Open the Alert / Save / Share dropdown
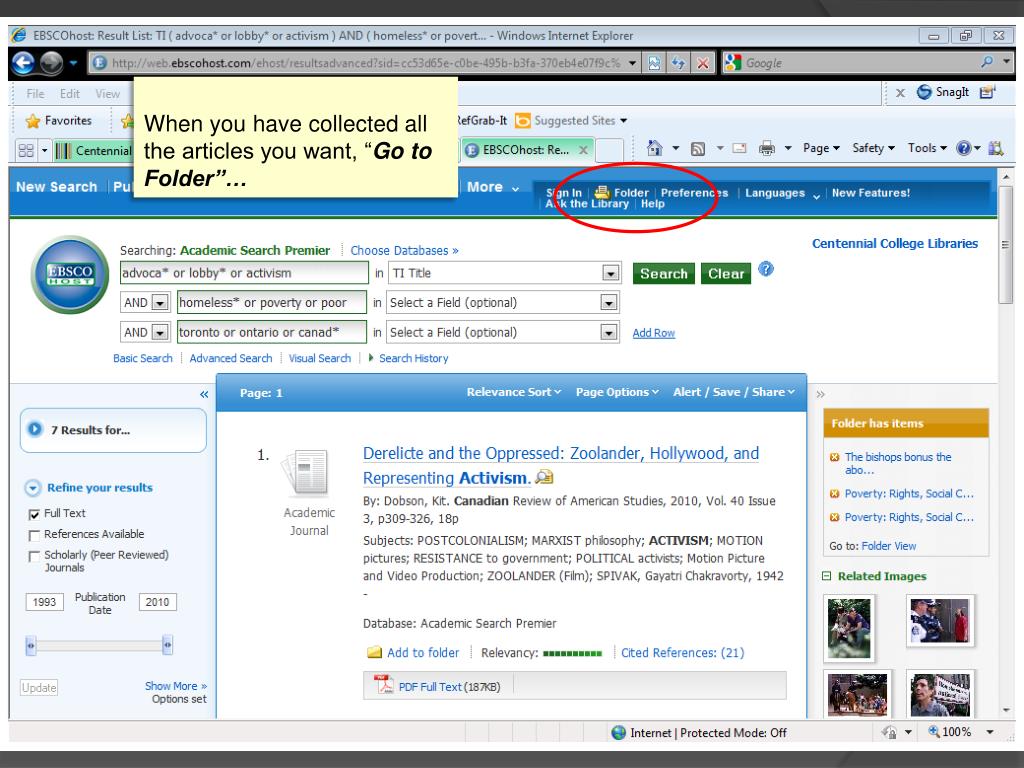The image size is (1024, 768). [734, 392]
